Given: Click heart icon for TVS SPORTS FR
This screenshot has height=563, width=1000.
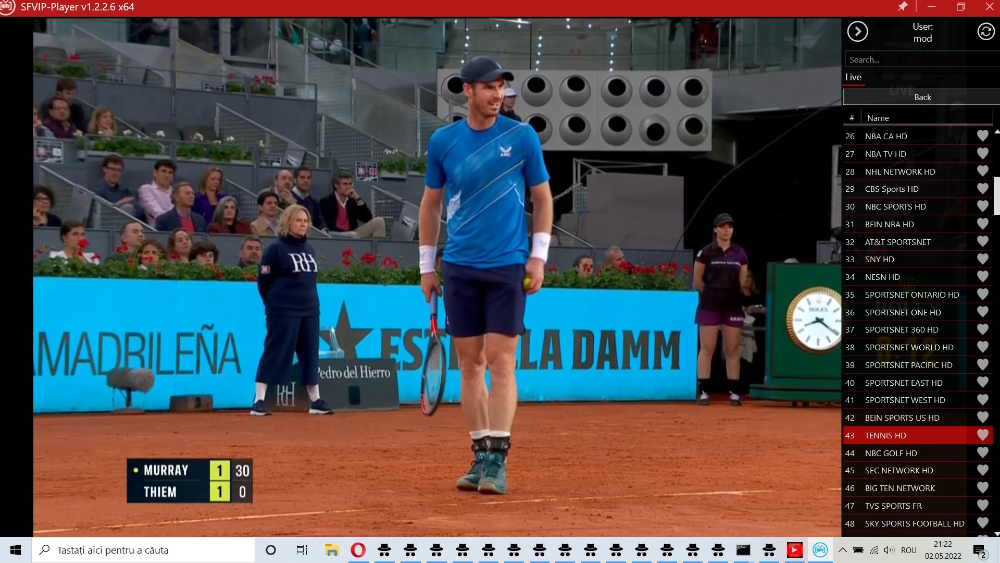Looking at the screenshot, I should pos(982,506).
